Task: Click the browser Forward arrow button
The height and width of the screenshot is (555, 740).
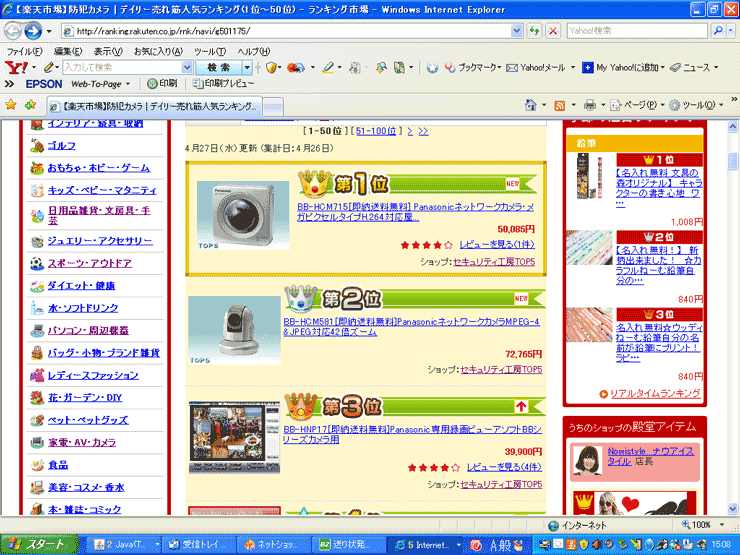Action: click(33, 31)
